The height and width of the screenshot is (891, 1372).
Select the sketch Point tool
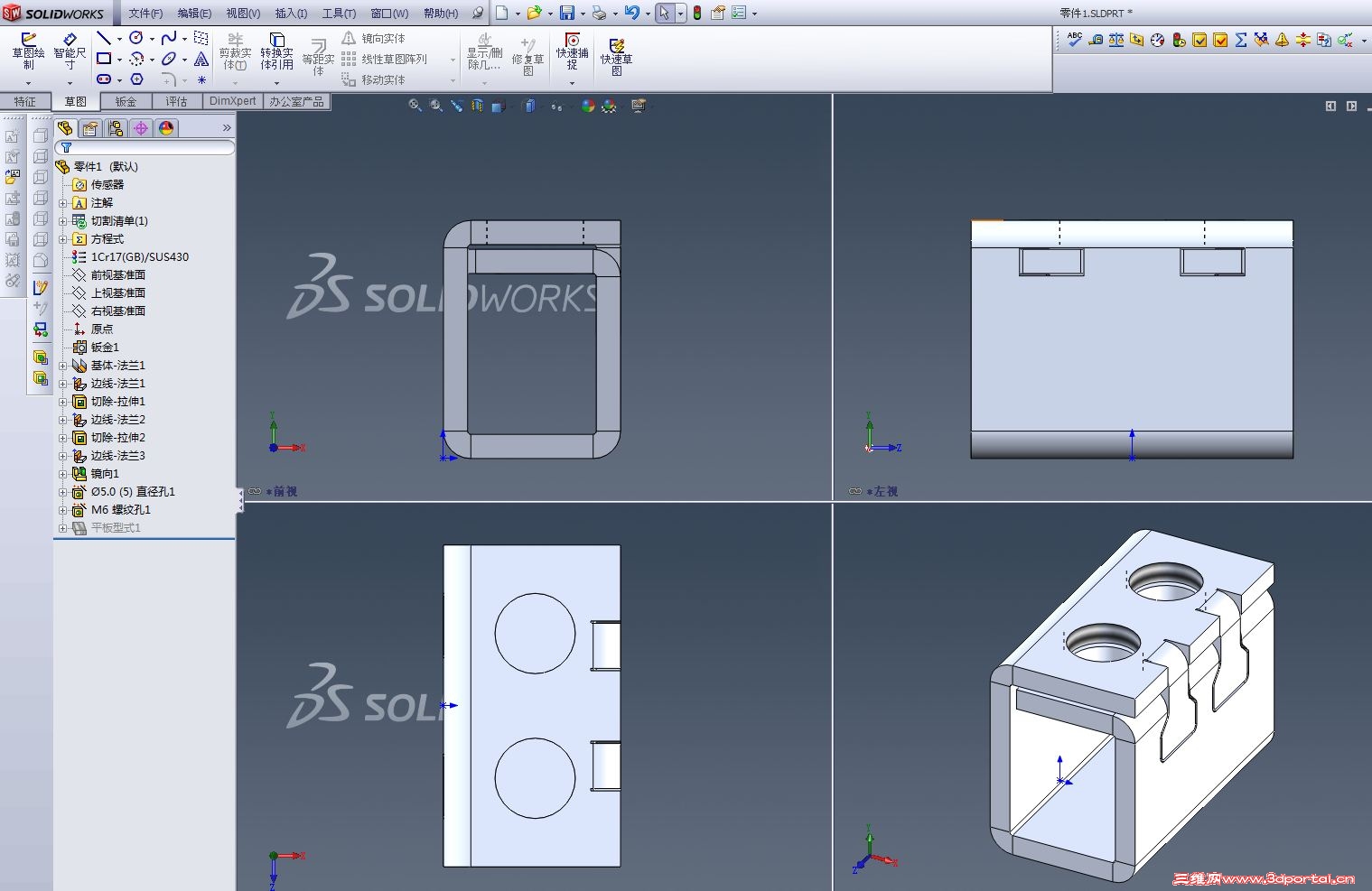click(x=201, y=79)
